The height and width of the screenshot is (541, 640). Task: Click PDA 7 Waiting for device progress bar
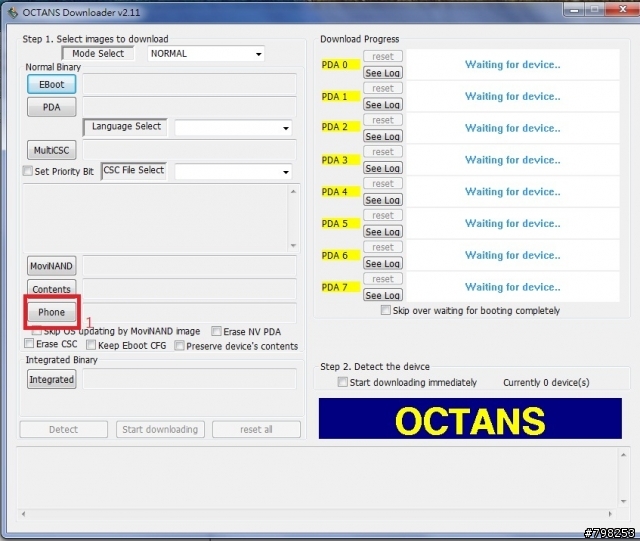click(x=513, y=287)
